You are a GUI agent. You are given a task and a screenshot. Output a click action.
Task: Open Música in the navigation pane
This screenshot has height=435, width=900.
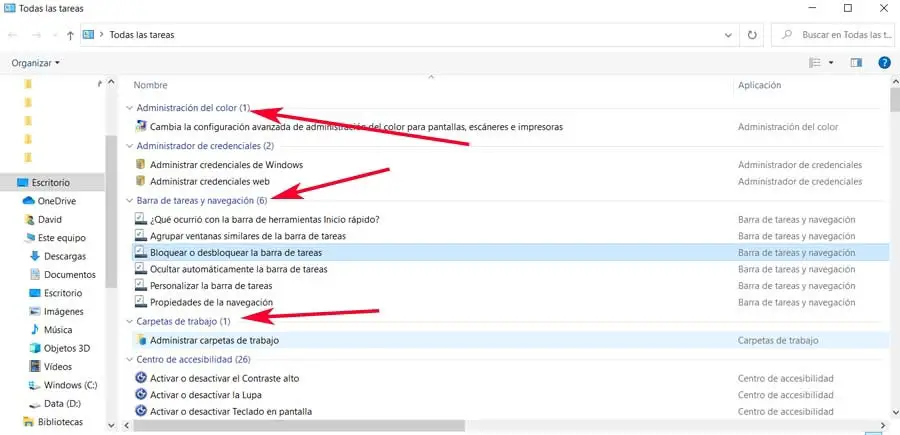58,330
